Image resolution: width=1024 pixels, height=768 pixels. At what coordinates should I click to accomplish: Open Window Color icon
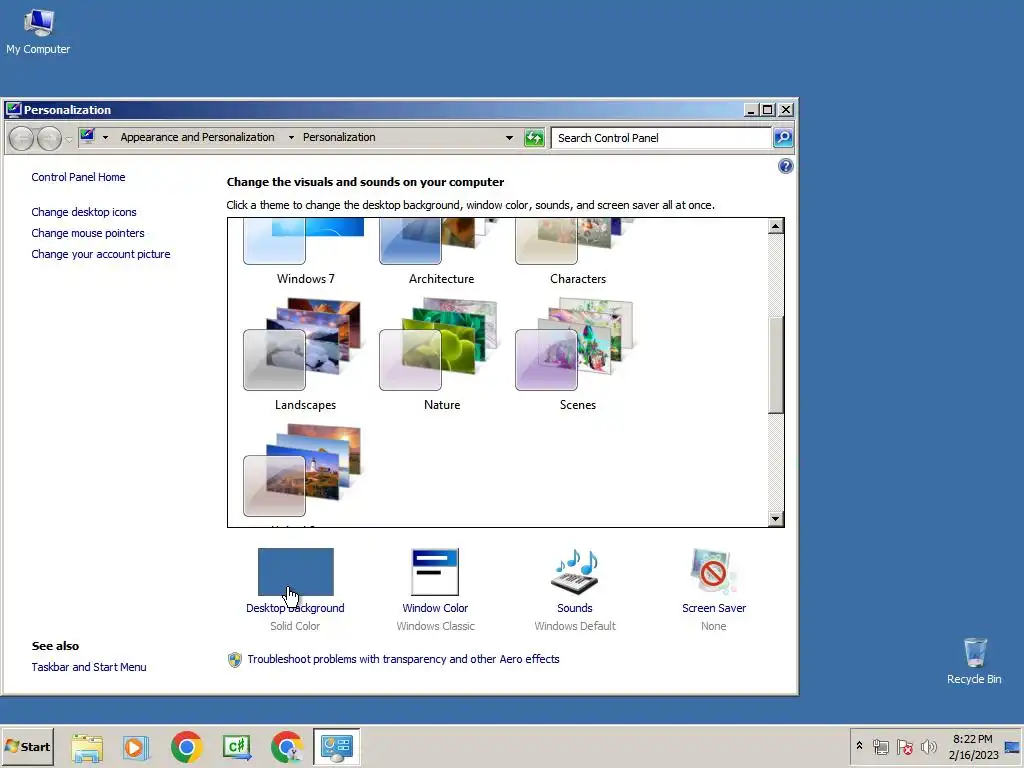tap(435, 572)
